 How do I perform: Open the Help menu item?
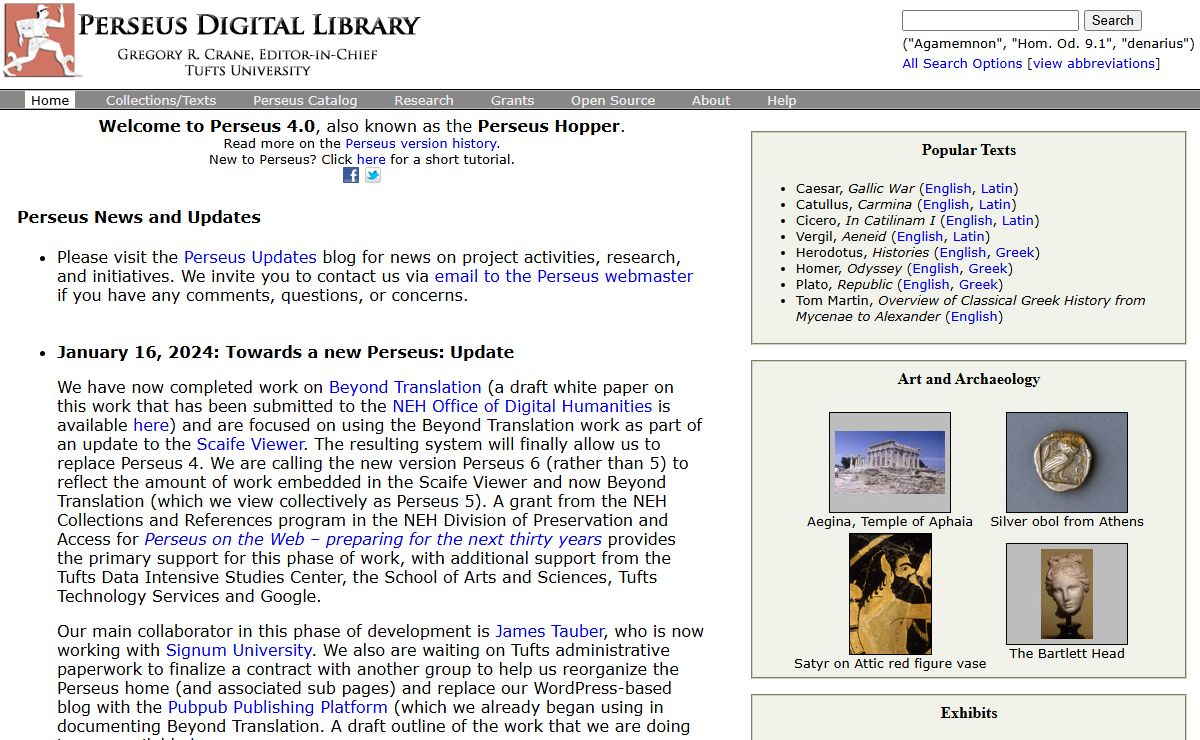pos(782,100)
